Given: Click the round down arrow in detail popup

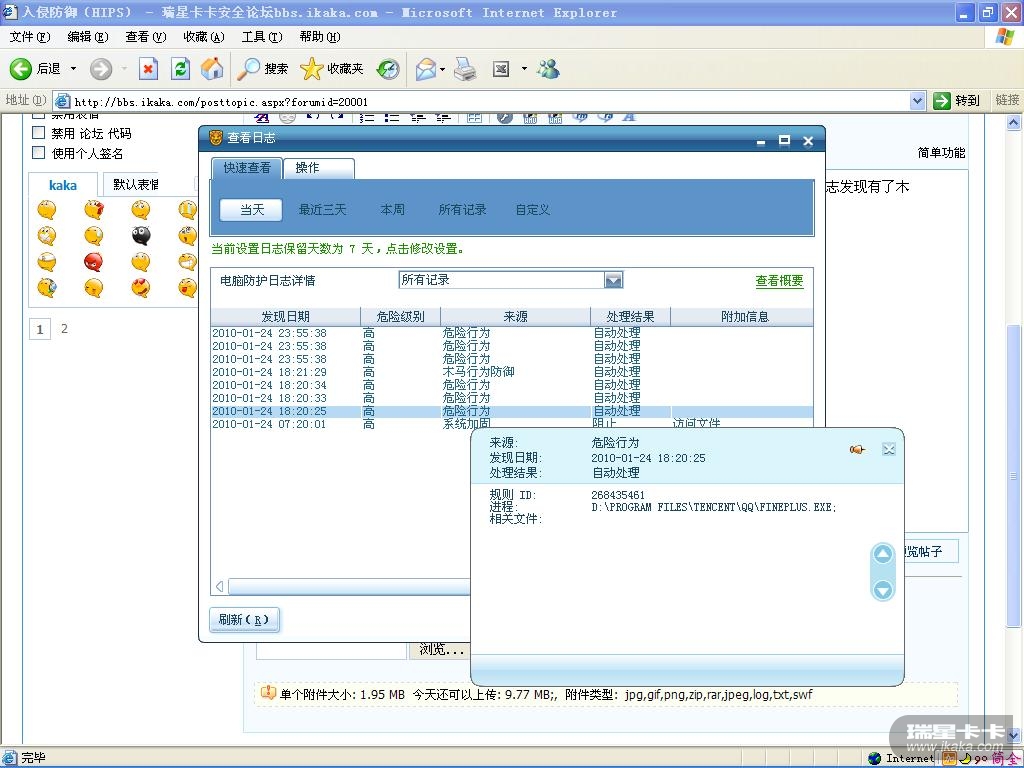Looking at the screenshot, I should point(883,590).
